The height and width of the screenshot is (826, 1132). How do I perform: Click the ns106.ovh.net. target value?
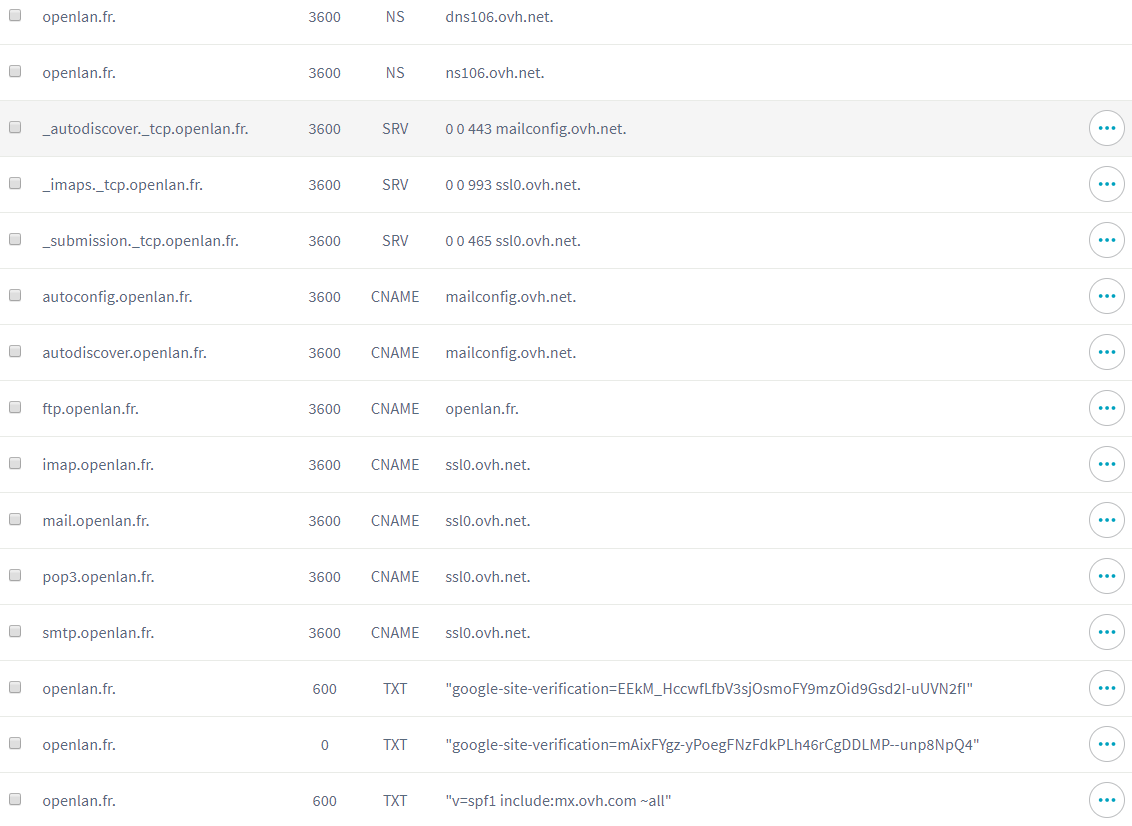[x=494, y=73]
